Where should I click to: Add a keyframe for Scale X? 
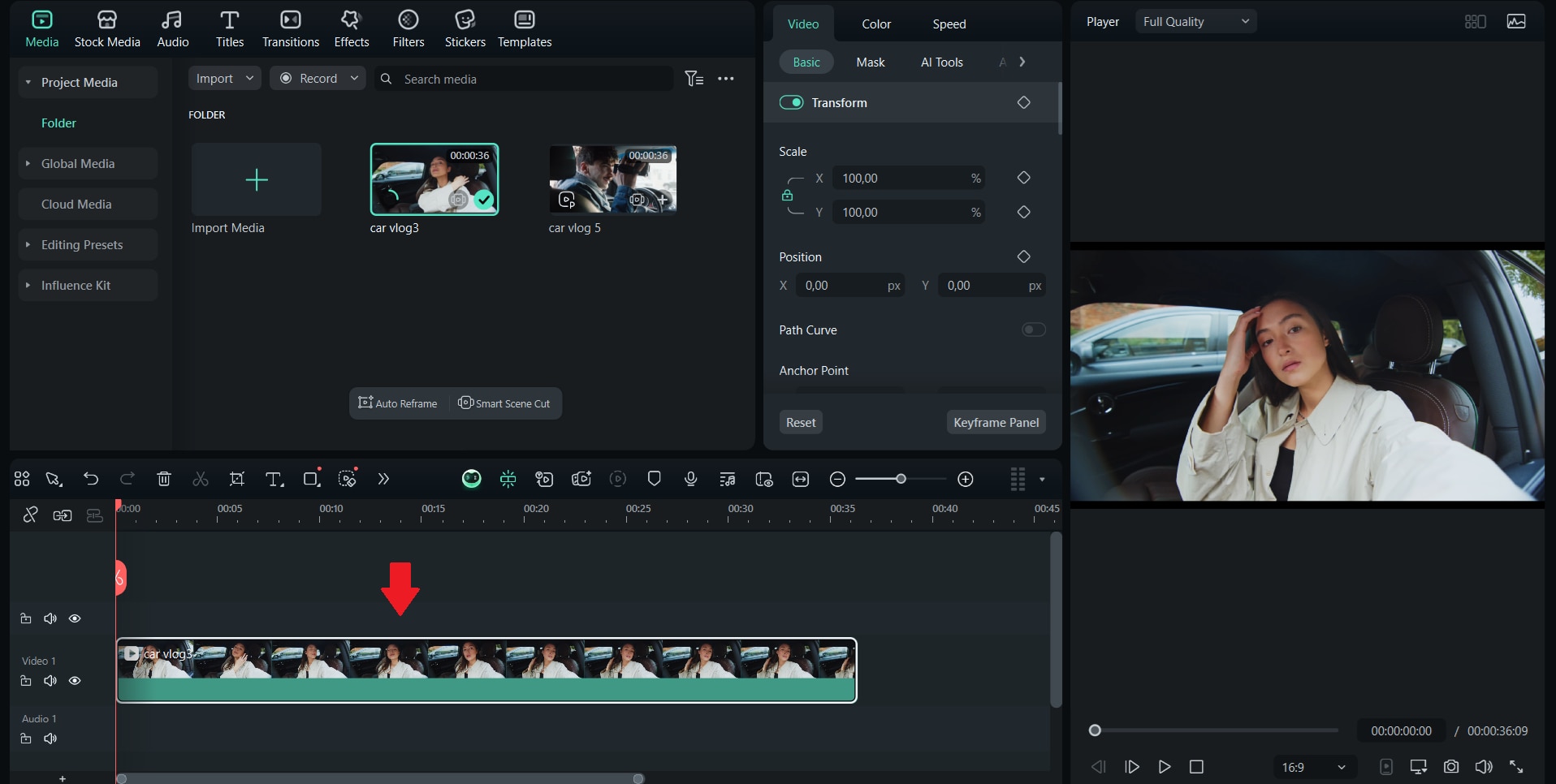(x=1023, y=178)
